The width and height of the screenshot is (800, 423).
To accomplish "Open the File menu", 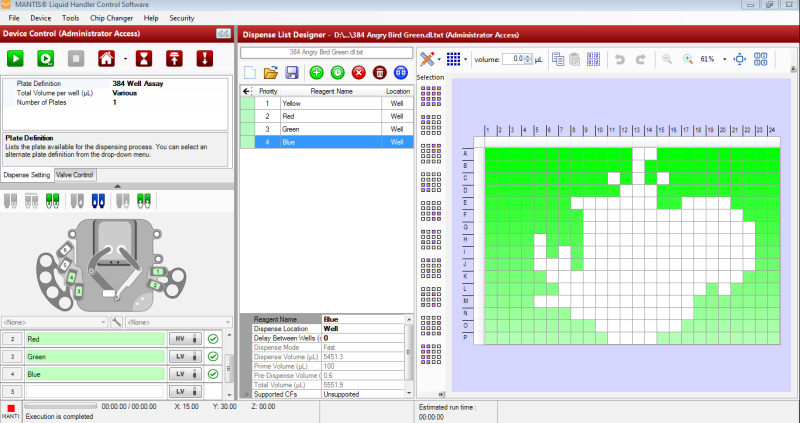I will (14, 18).
